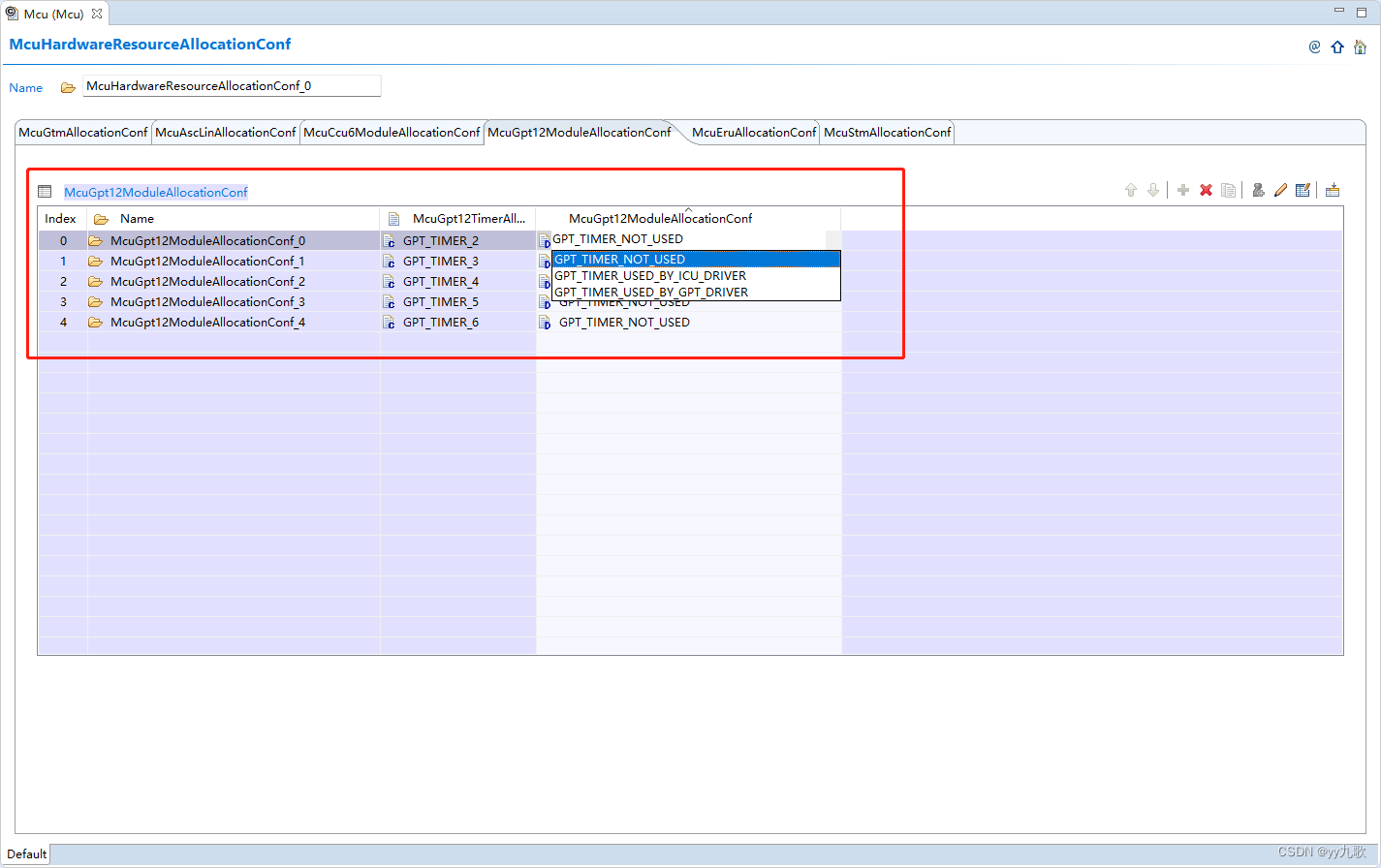Choose the highlighted GPT_TIMER_NOT_USED dropdown option

point(696,260)
